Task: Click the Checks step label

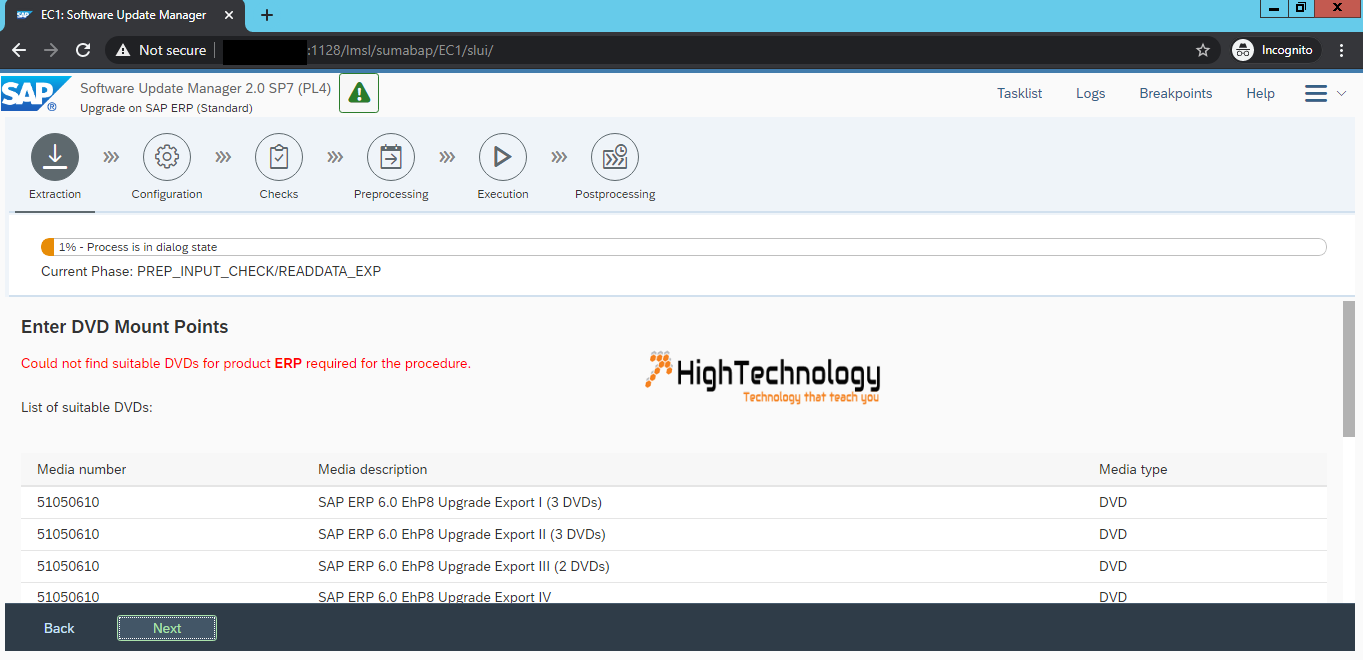Action: pos(279,194)
